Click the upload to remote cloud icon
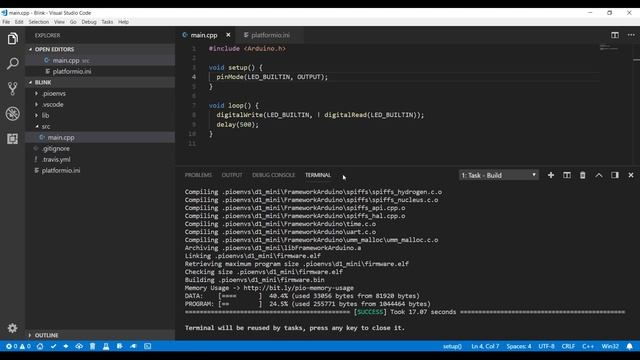 click(x=79, y=346)
